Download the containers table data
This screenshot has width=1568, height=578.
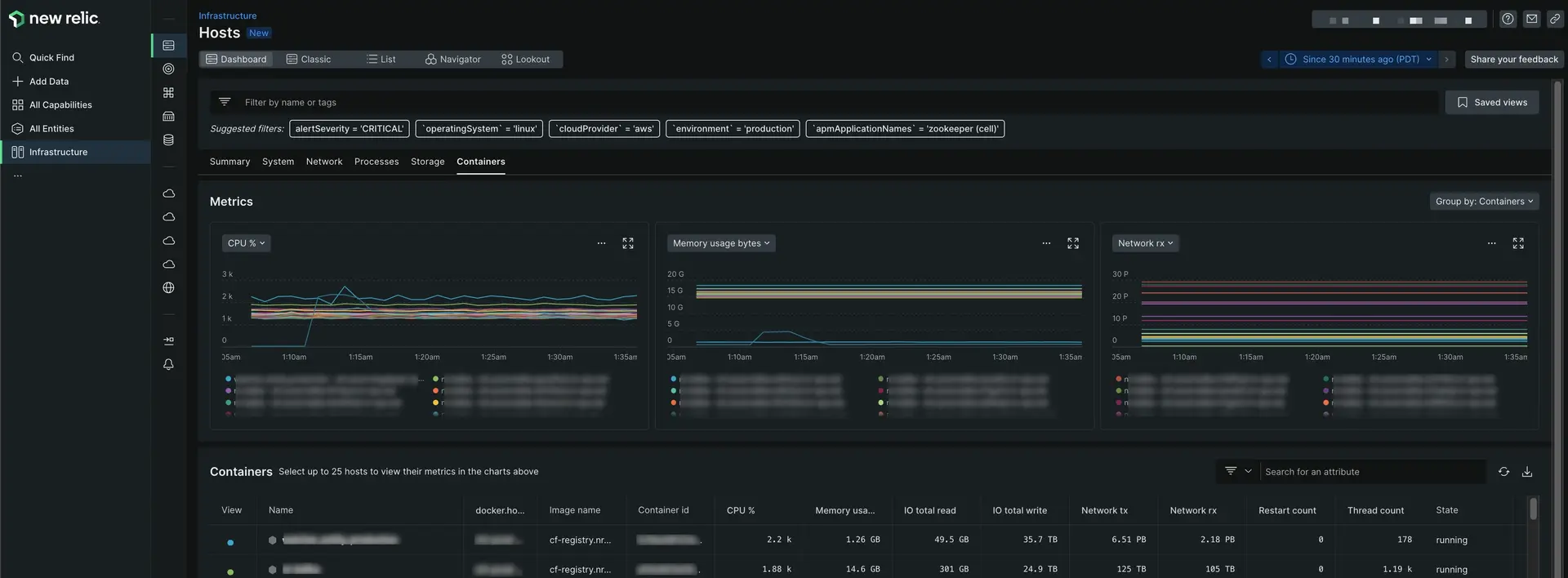1526,472
